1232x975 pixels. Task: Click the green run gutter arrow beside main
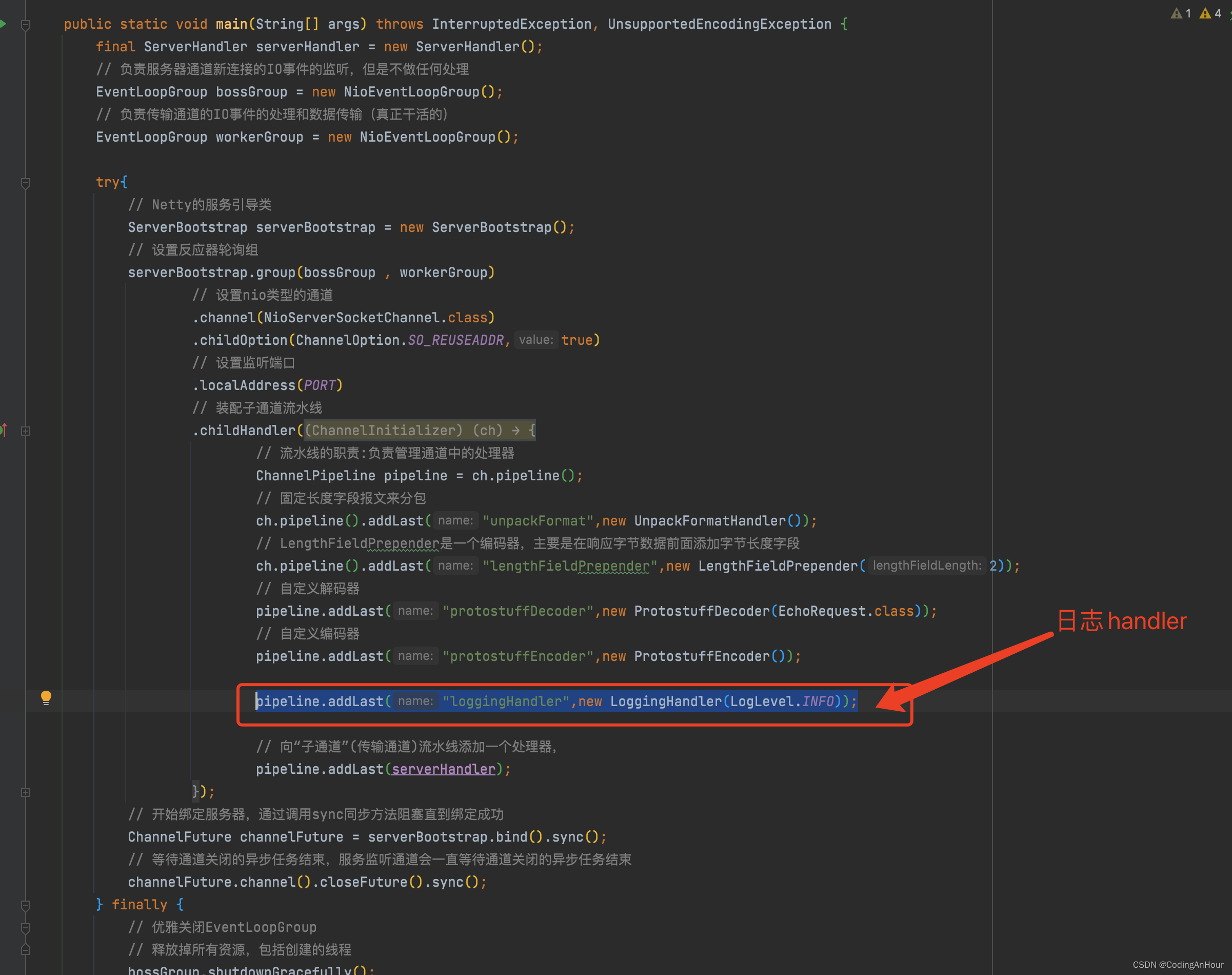coord(4,24)
